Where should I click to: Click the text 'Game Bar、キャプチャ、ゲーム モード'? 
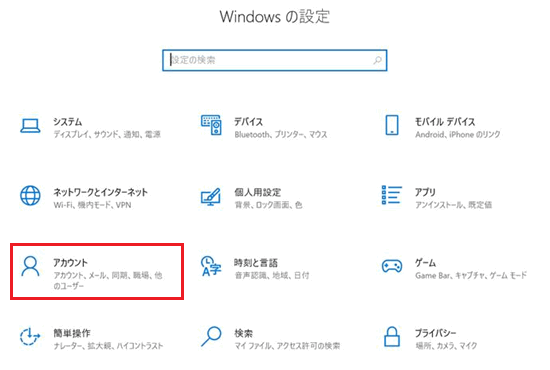471,275
